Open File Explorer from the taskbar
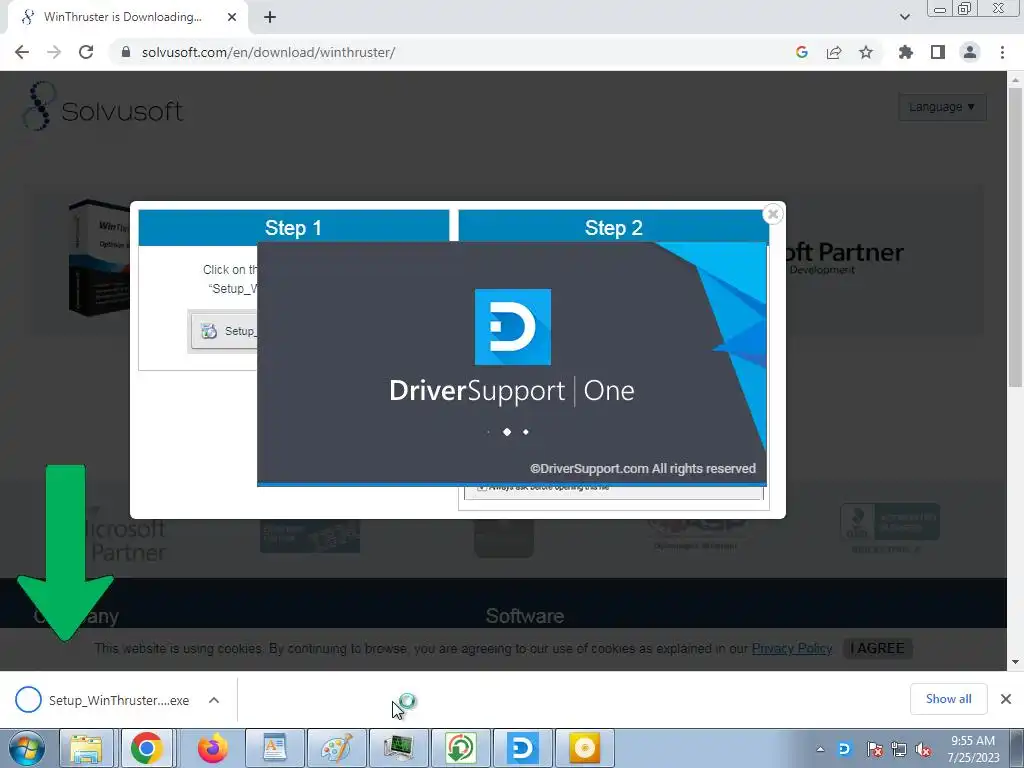 coord(86,748)
